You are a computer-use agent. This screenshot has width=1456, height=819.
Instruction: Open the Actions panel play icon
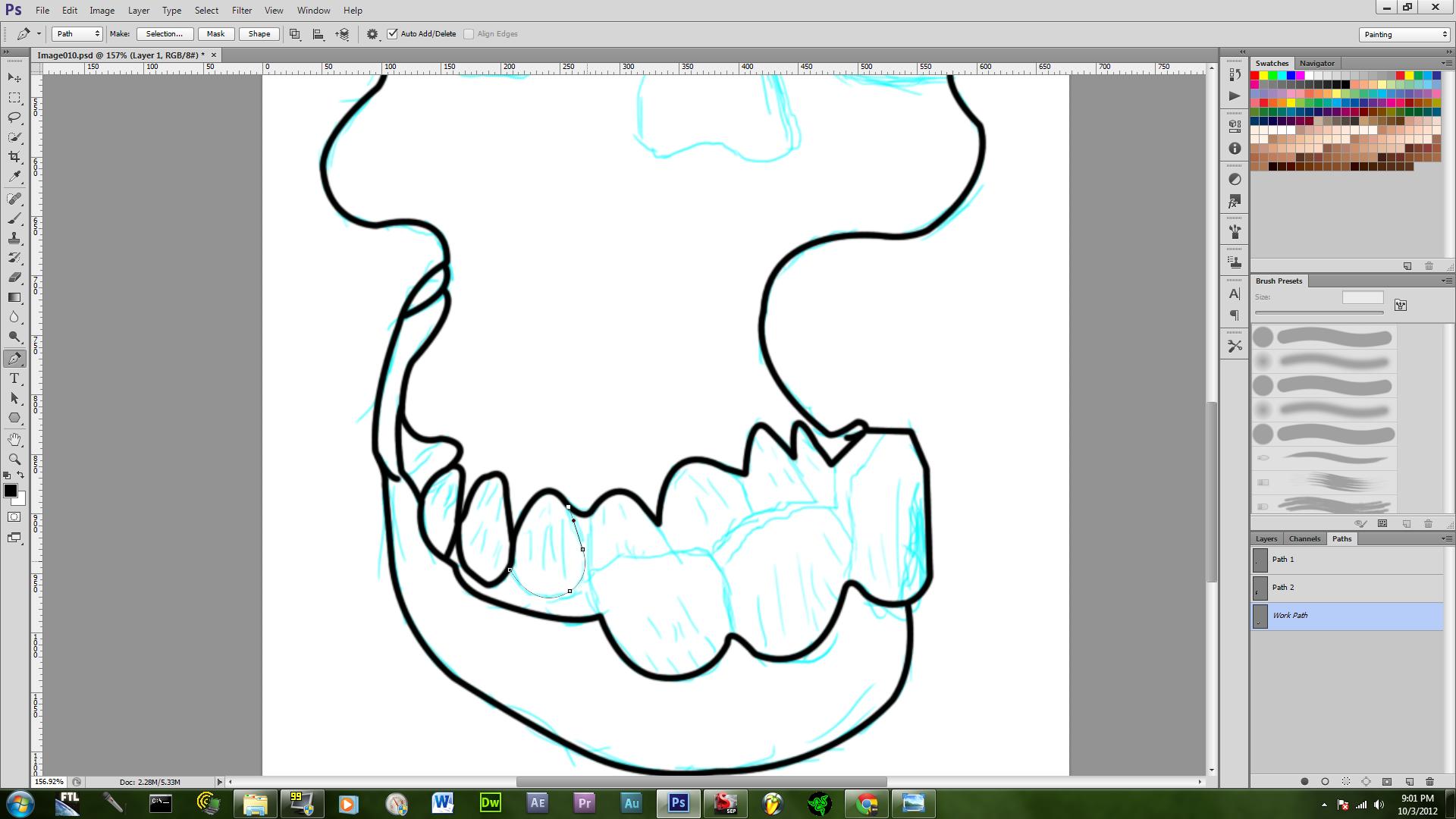pos(1235,96)
